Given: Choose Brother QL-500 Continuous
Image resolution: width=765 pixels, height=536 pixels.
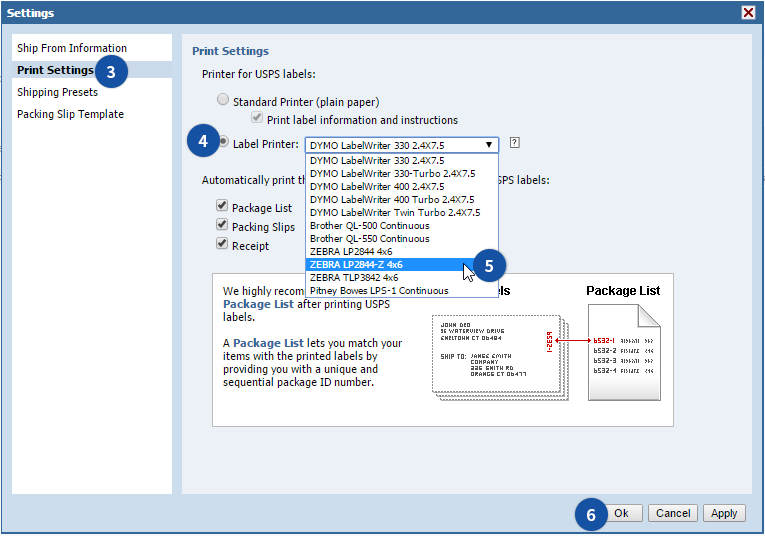Looking at the screenshot, I should point(402,226).
